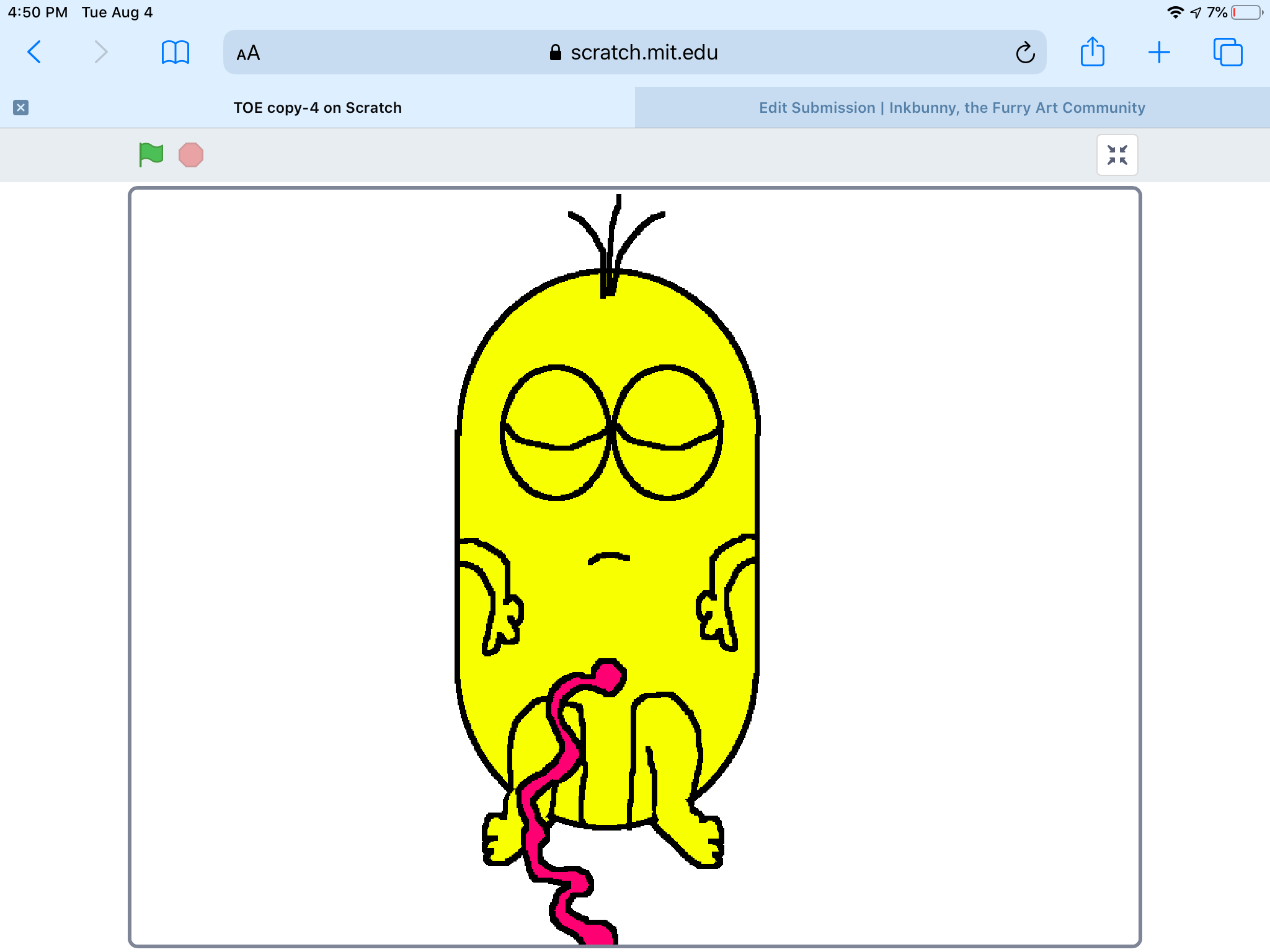This screenshot has height=952, width=1270.
Task: Open the bookmarks book icon
Action: click(175, 52)
